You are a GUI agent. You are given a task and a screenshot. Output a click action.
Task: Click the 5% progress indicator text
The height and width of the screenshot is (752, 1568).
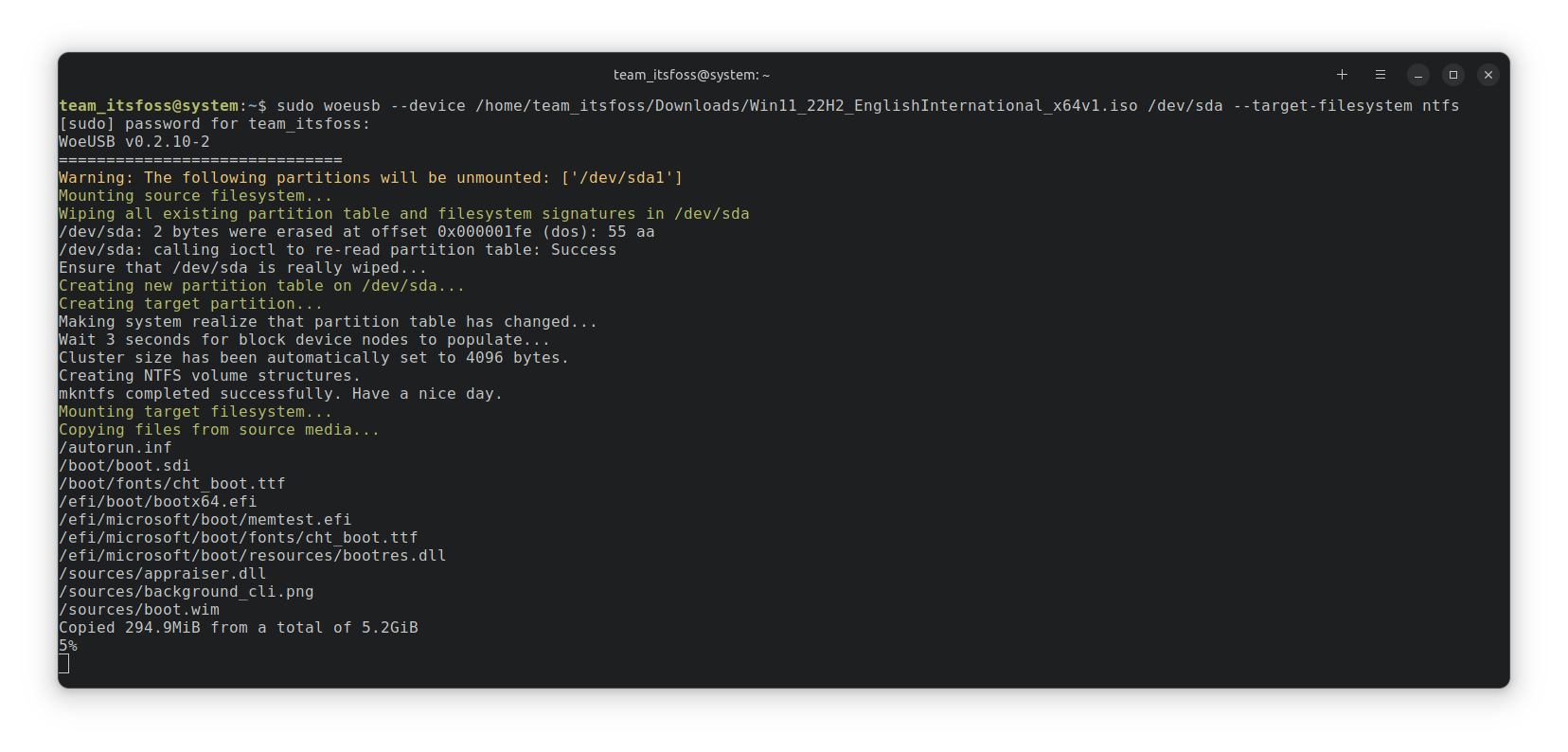click(x=67, y=645)
